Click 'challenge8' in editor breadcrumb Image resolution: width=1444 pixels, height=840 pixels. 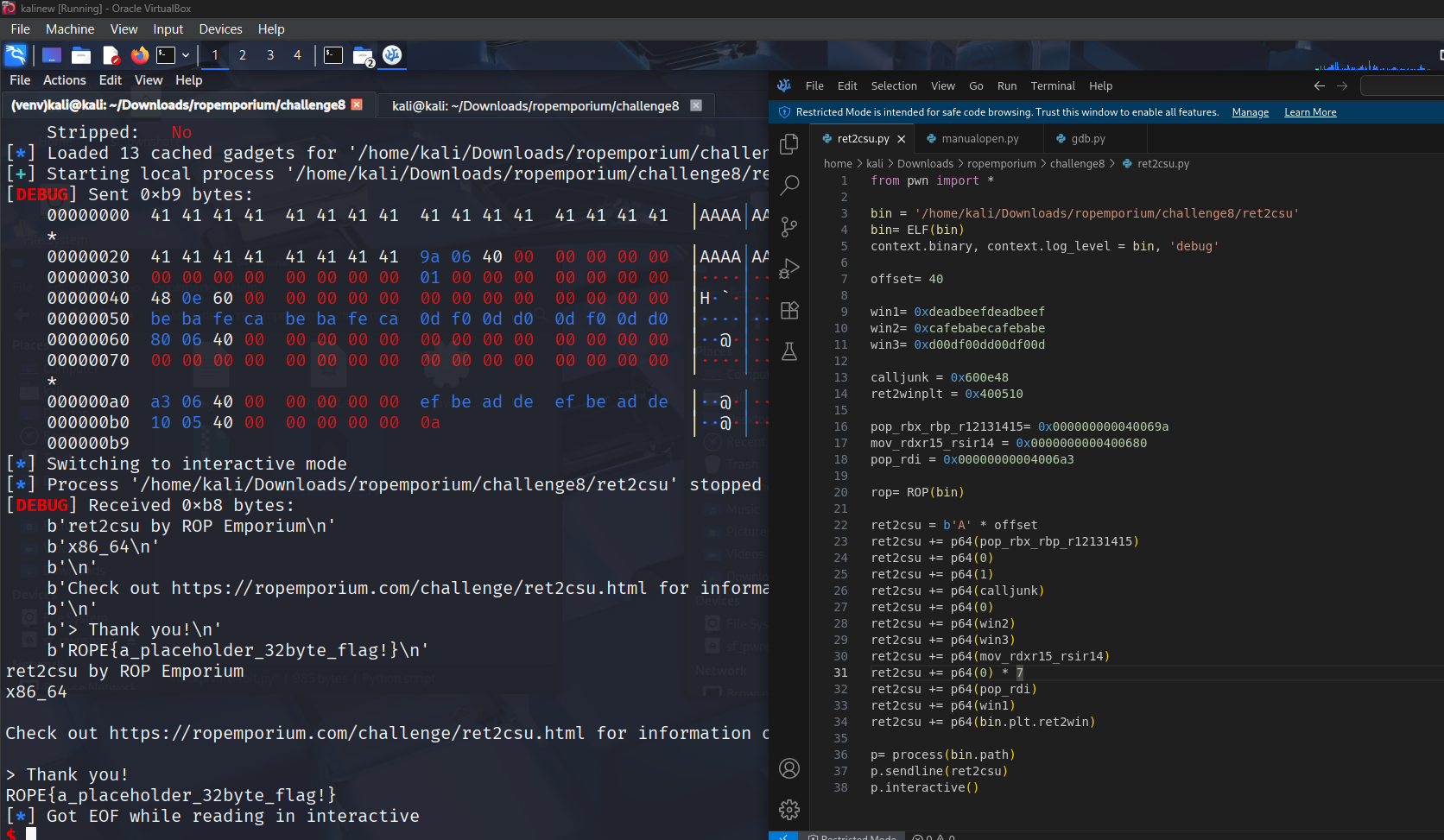click(1077, 164)
